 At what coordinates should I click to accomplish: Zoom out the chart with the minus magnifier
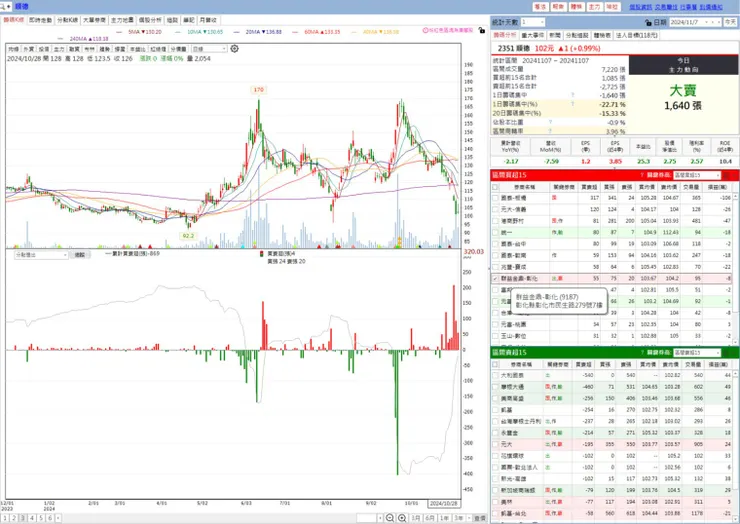click(x=390, y=518)
